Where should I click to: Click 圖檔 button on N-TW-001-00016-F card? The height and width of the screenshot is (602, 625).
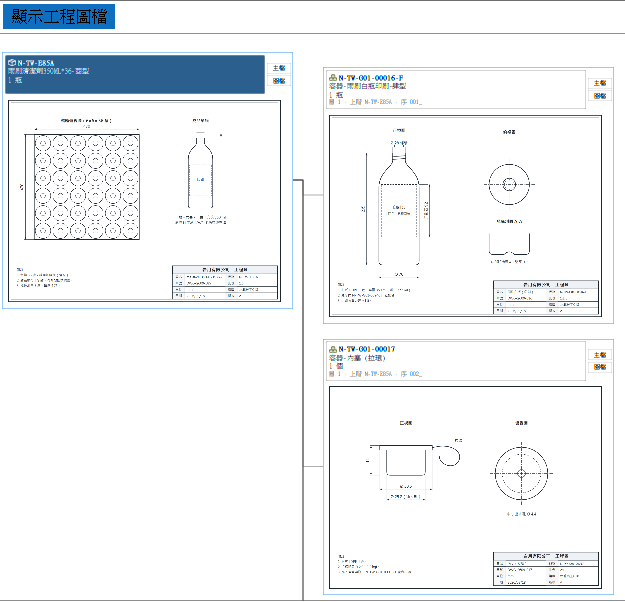600,96
